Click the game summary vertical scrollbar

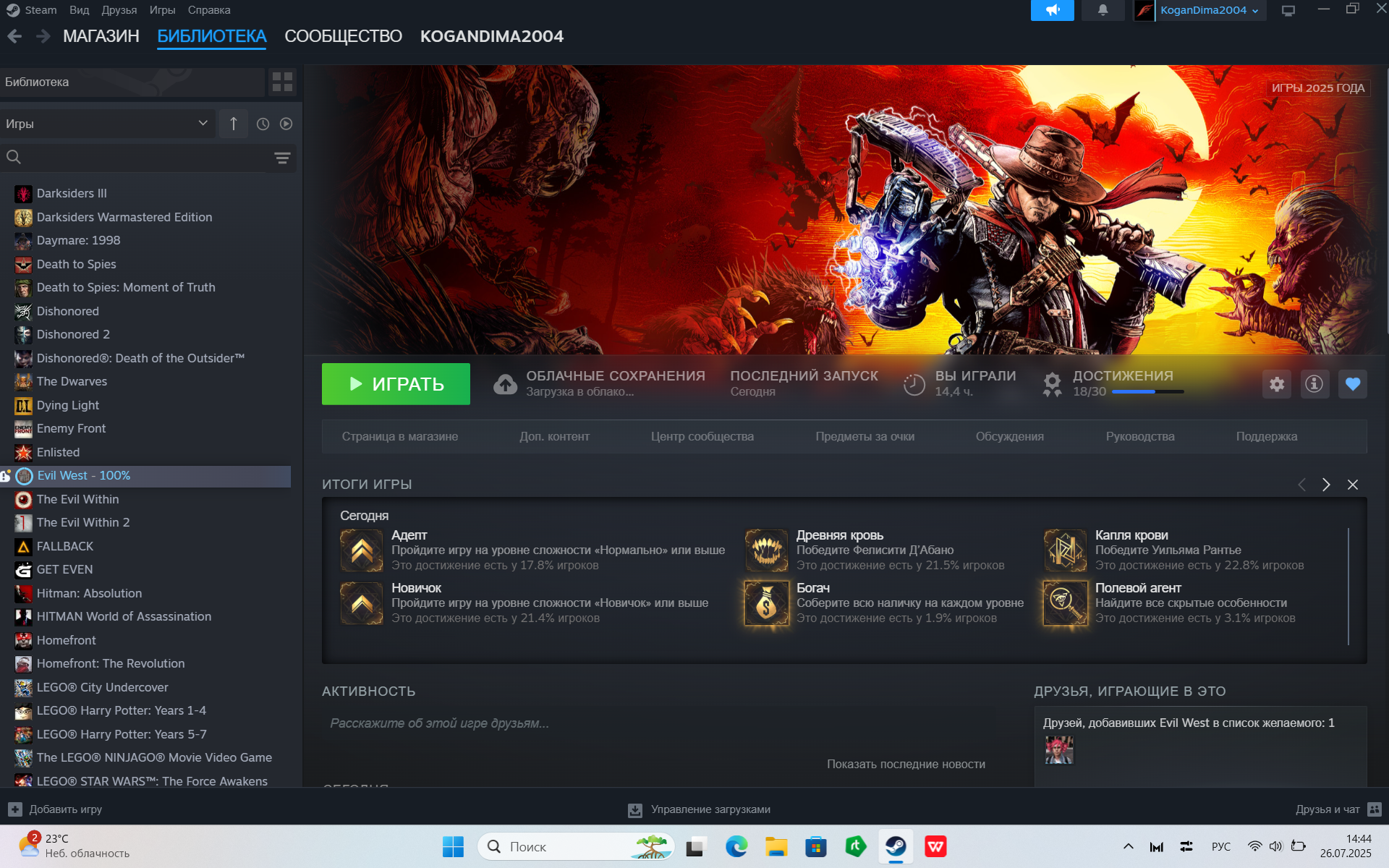[x=1348, y=586]
